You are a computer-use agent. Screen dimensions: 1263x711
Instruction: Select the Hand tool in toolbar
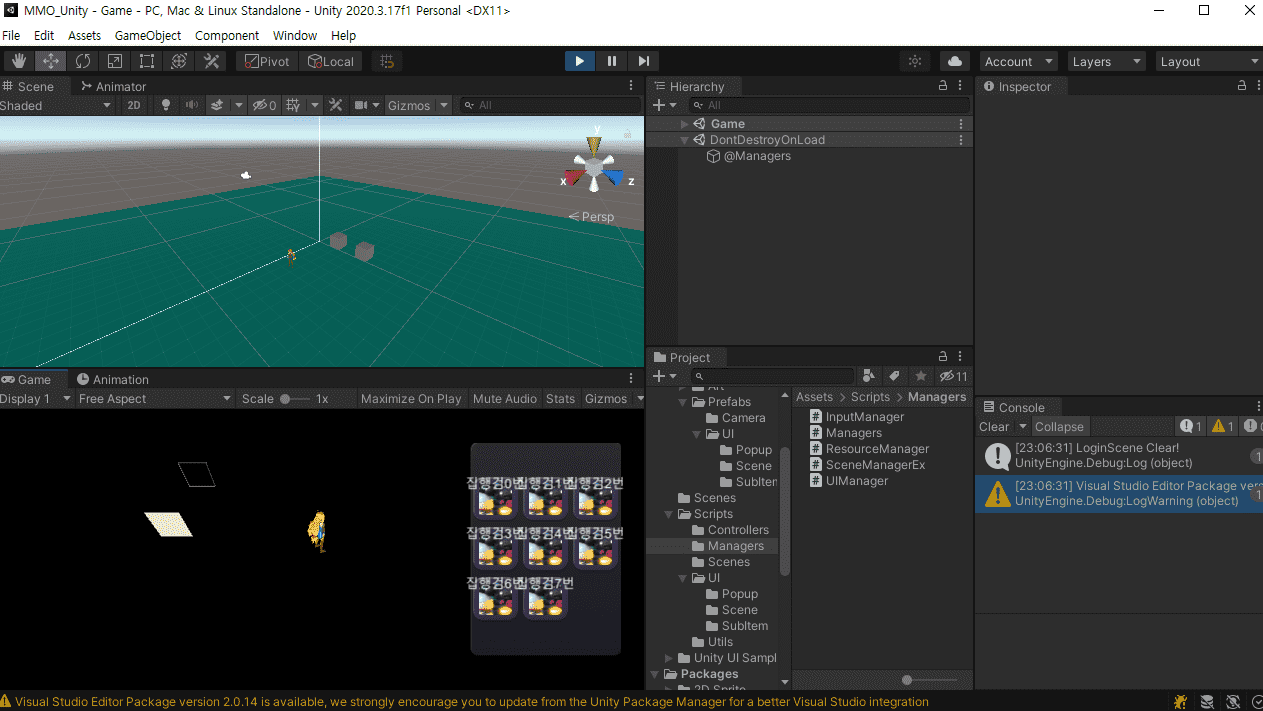coord(19,61)
